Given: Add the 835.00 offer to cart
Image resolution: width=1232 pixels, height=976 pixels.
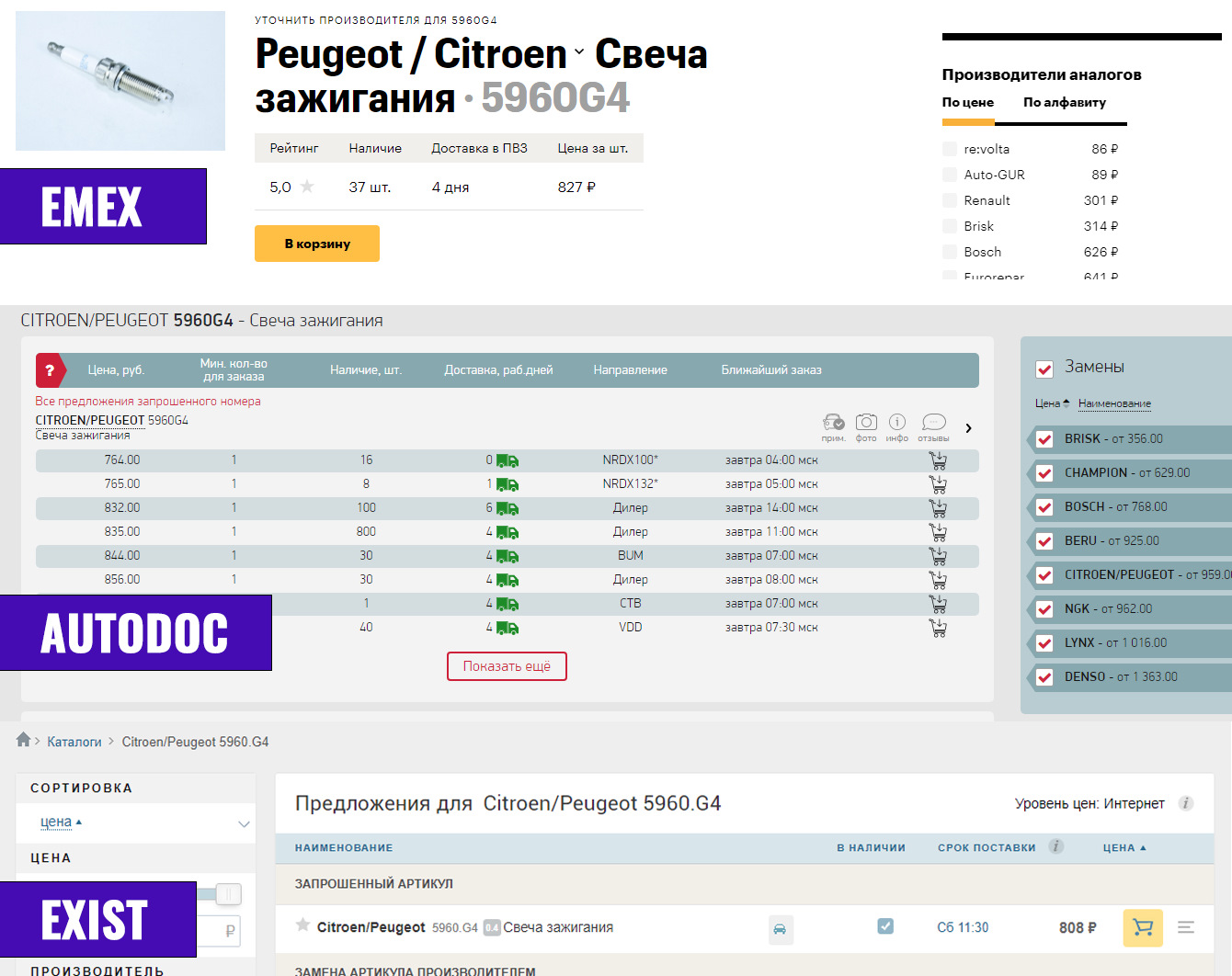Looking at the screenshot, I should coord(938,532).
